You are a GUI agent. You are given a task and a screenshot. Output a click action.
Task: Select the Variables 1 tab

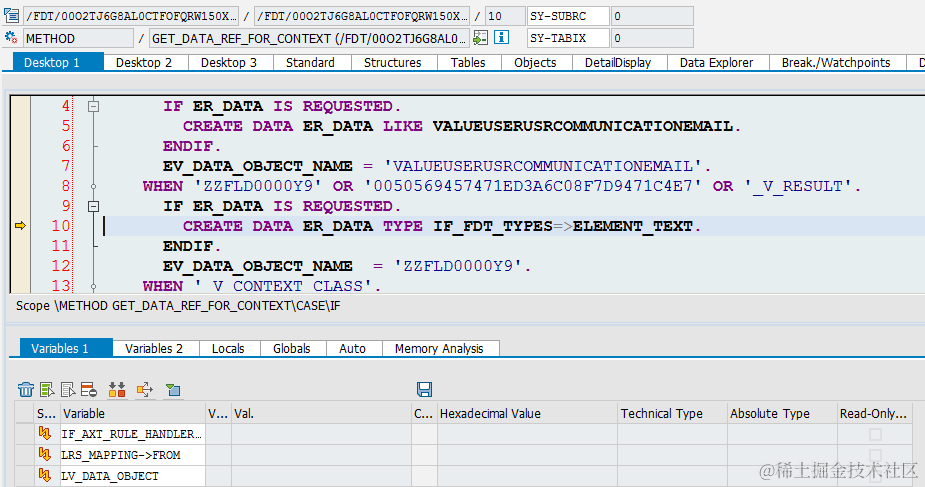[66, 348]
